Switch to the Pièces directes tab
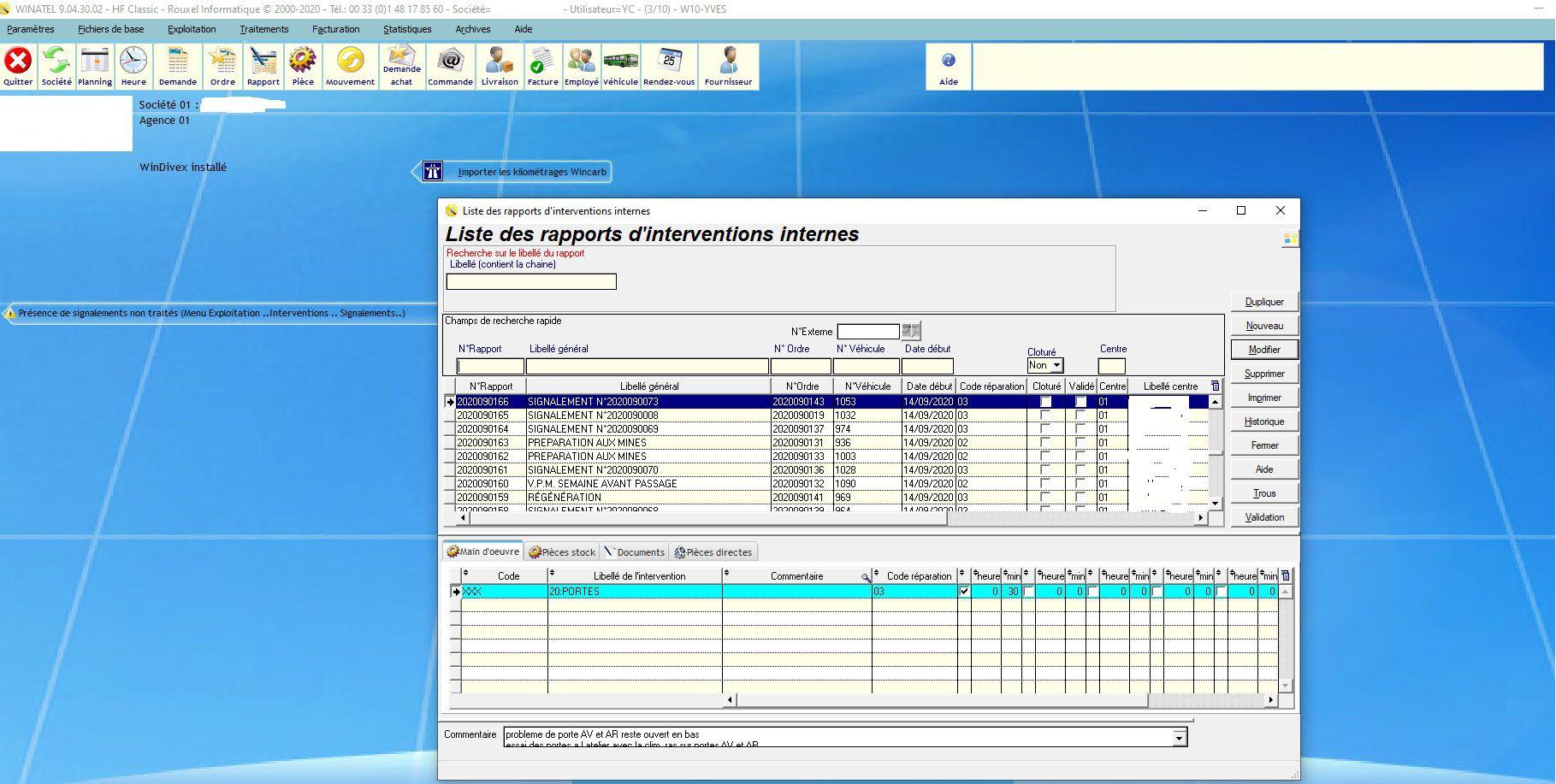Viewport: 1556px width, 784px height. click(x=713, y=552)
